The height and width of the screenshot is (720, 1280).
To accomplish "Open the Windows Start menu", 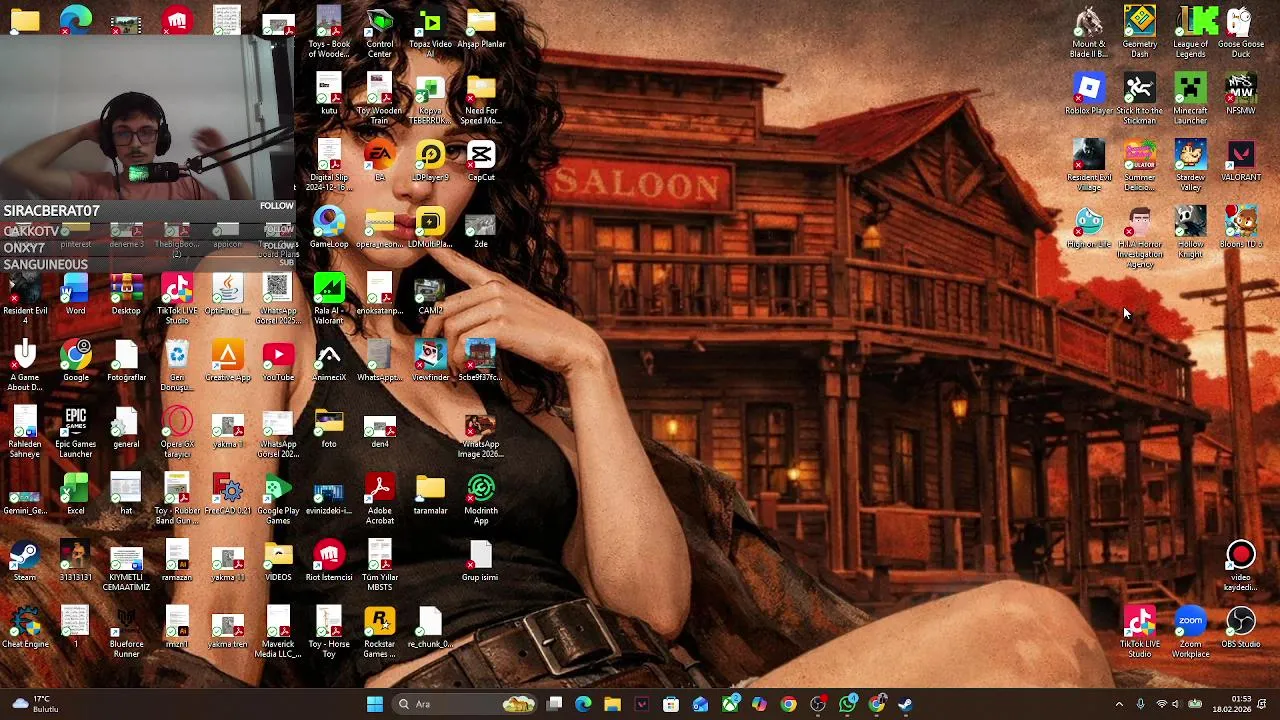I will [x=375, y=704].
